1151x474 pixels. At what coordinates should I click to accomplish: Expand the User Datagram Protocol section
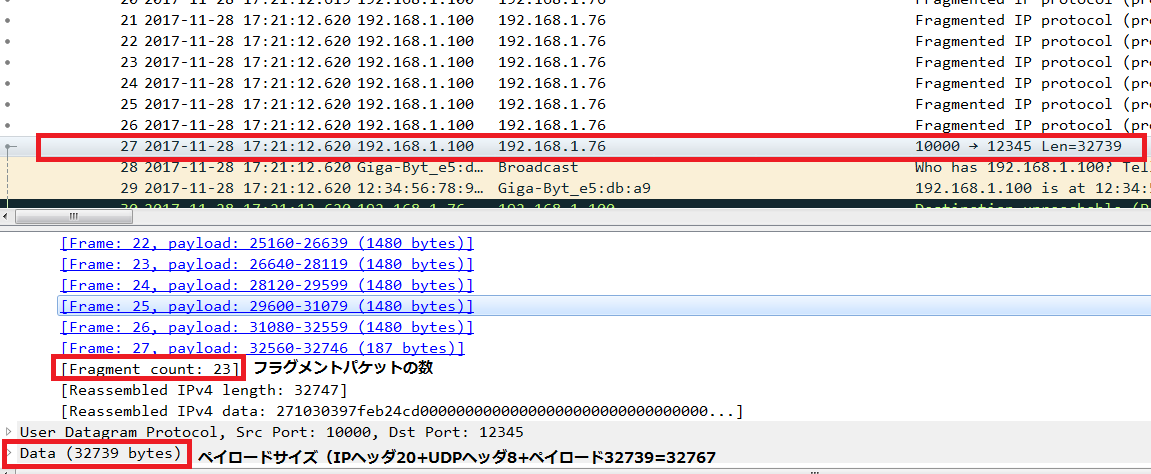point(10,431)
